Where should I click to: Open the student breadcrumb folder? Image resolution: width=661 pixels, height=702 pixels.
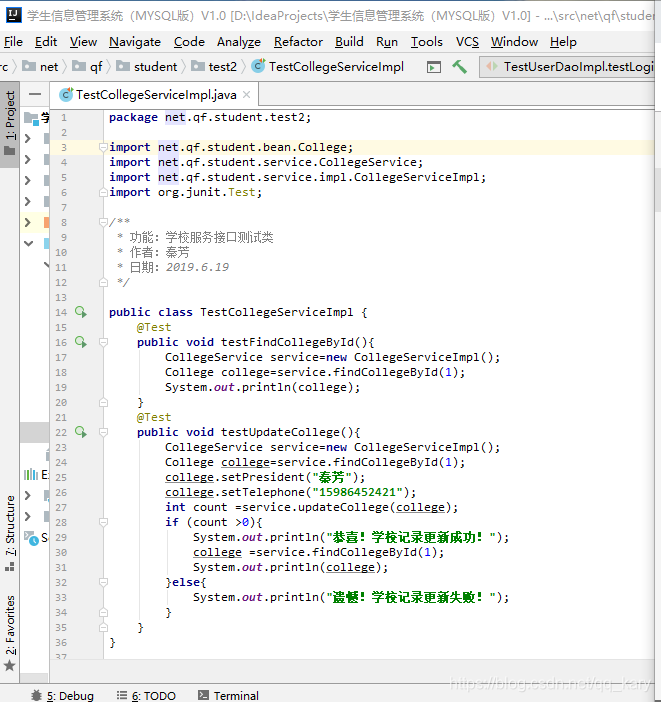(x=147, y=66)
